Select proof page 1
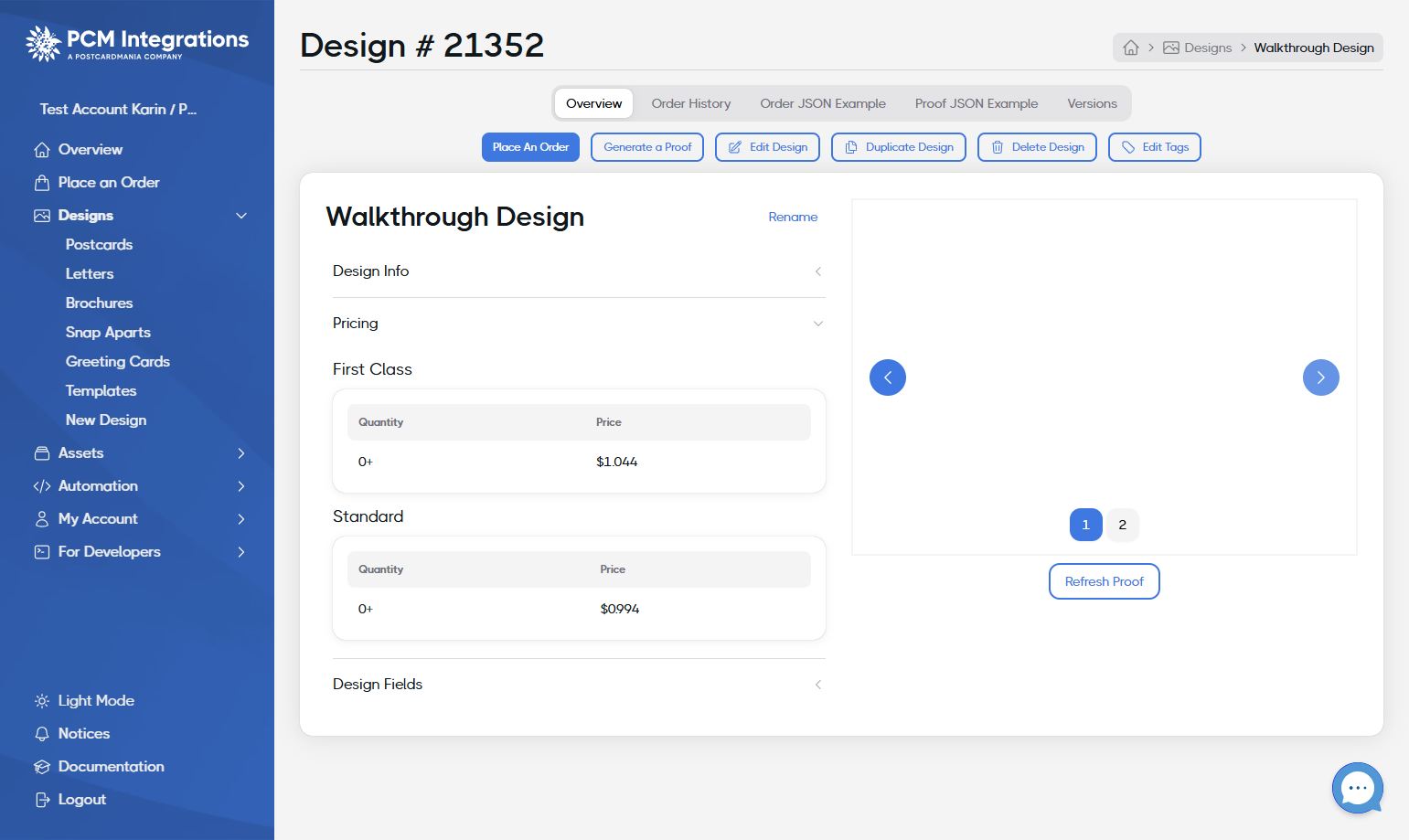The image size is (1409, 840). tap(1086, 525)
